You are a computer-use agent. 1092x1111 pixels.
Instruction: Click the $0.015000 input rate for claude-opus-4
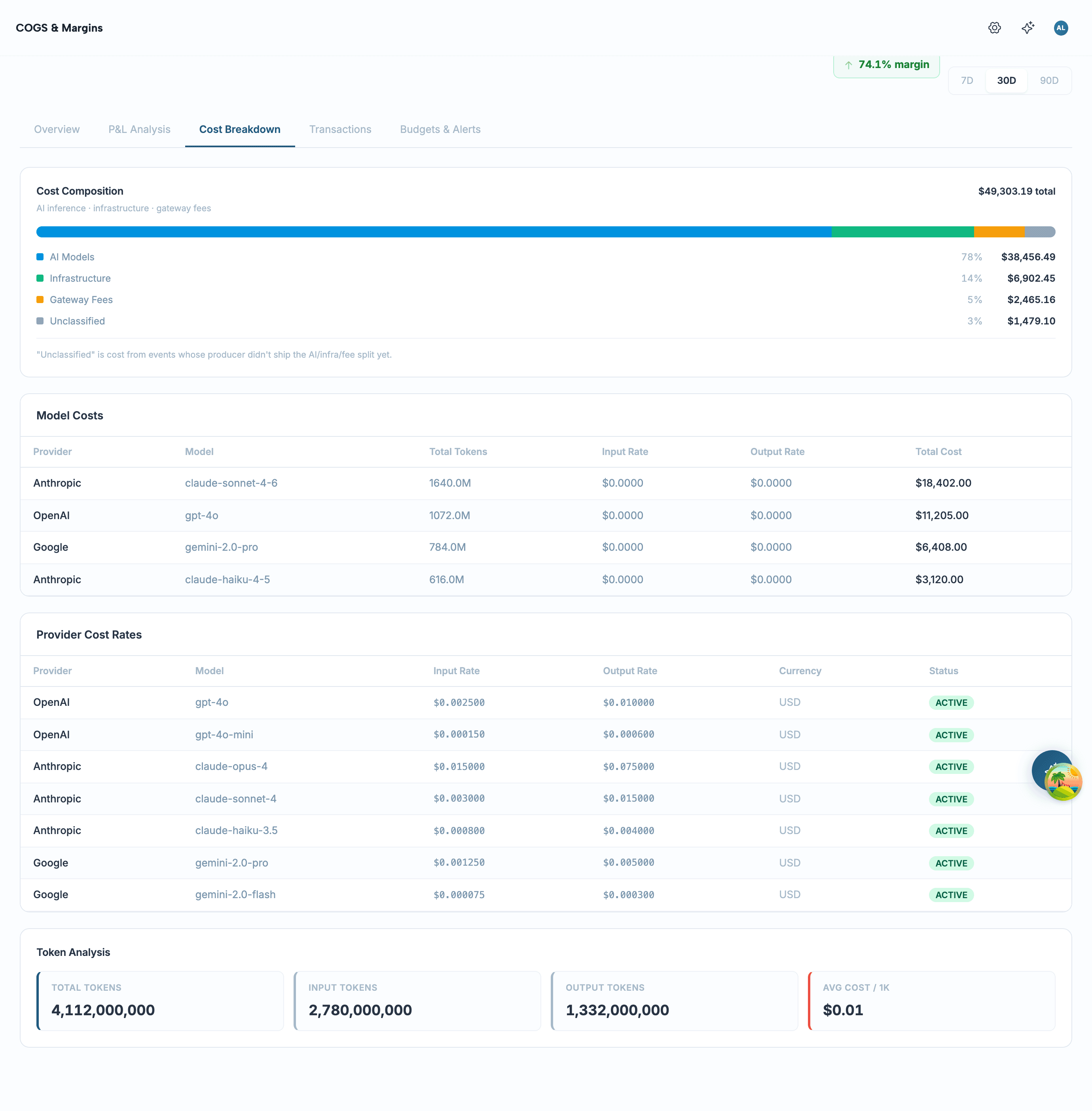click(x=459, y=767)
